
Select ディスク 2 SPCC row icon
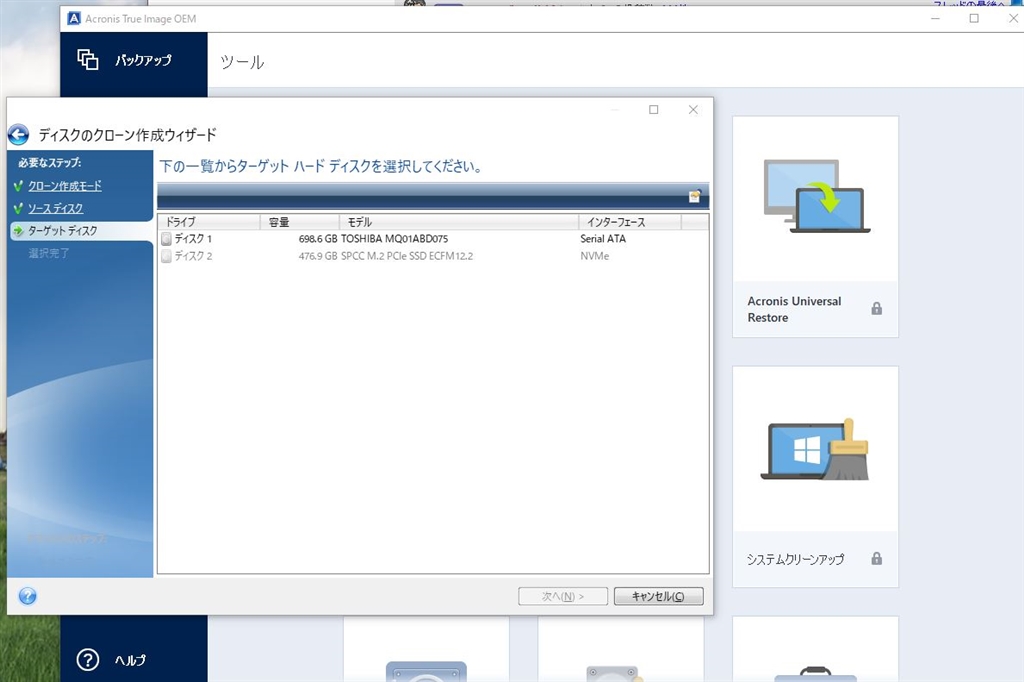pyautogui.click(x=167, y=256)
